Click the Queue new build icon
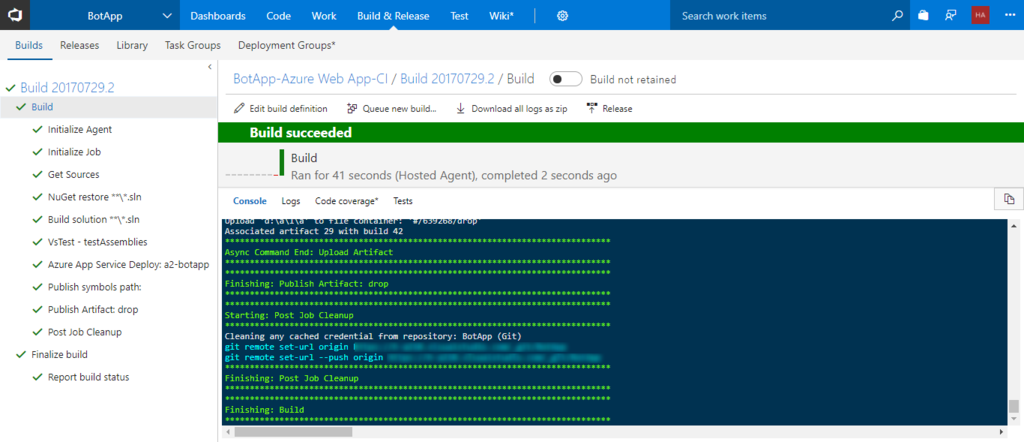The image size is (1024, 442). [x=352, y=108]
